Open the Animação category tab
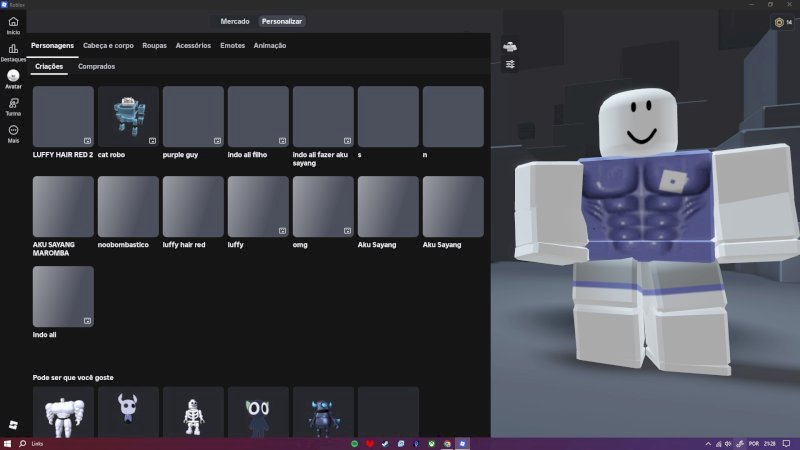Screen dimensions: 800x450 (x=270, y=45)
